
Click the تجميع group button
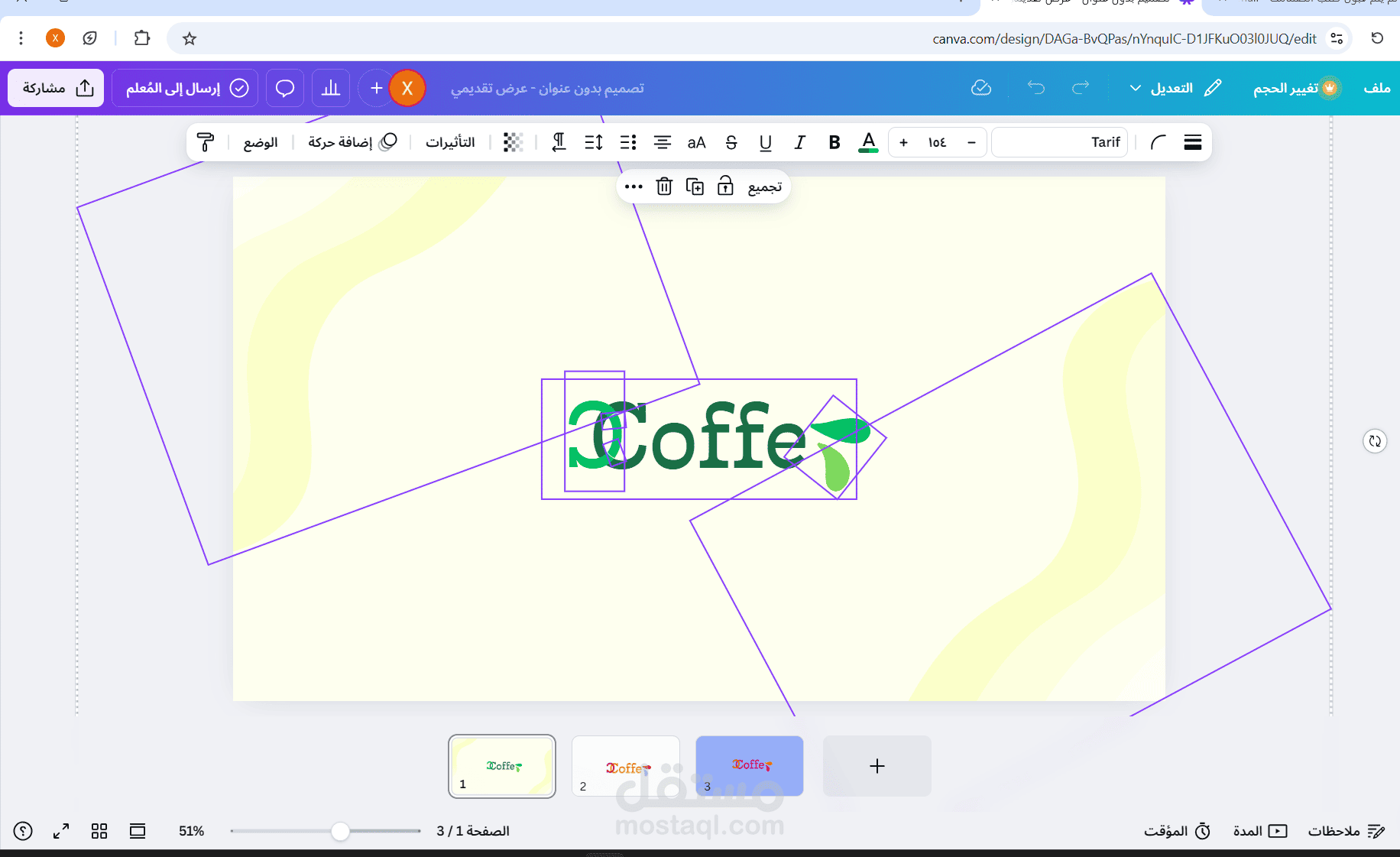click(x=764, y=187)
